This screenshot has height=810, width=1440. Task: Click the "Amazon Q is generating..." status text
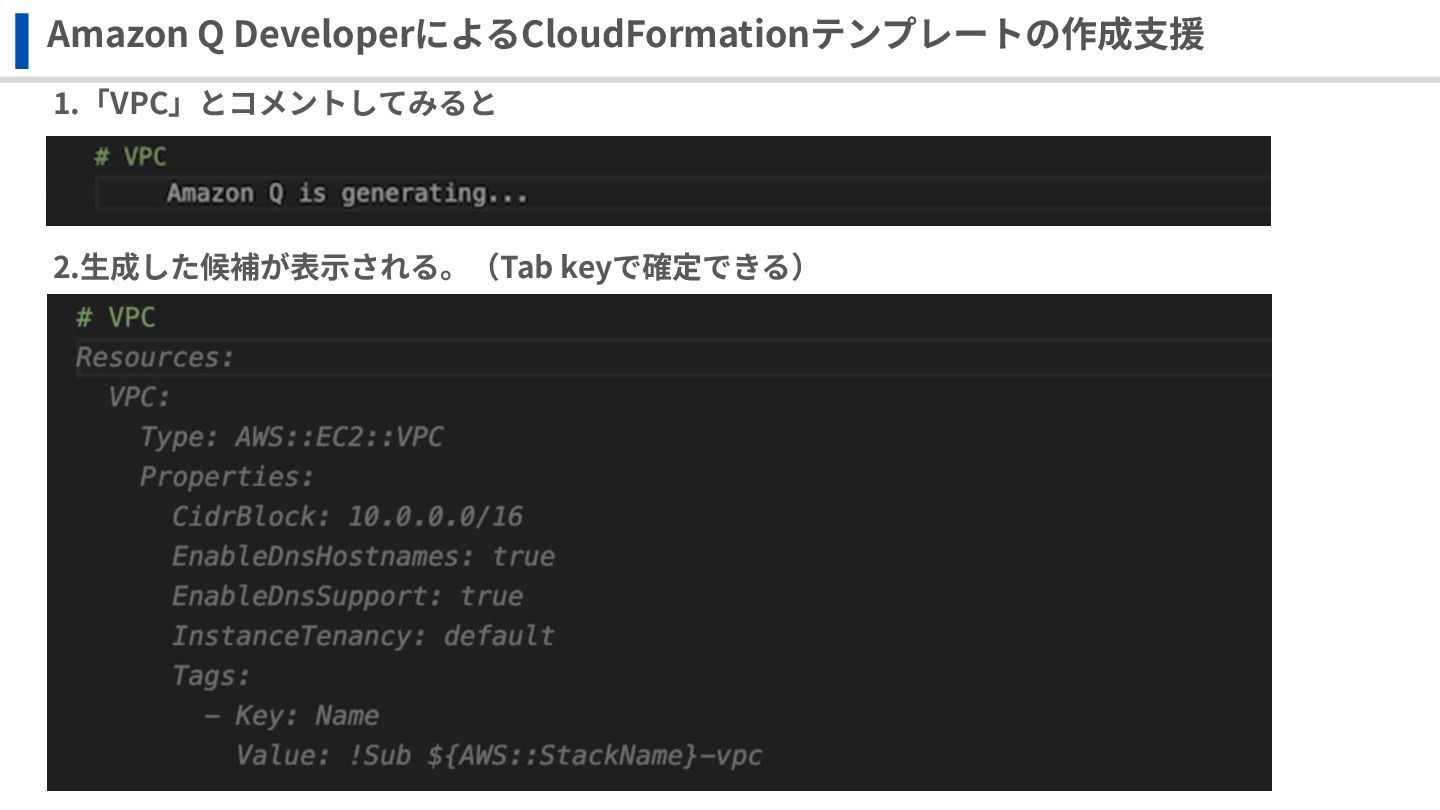[347, 193]
